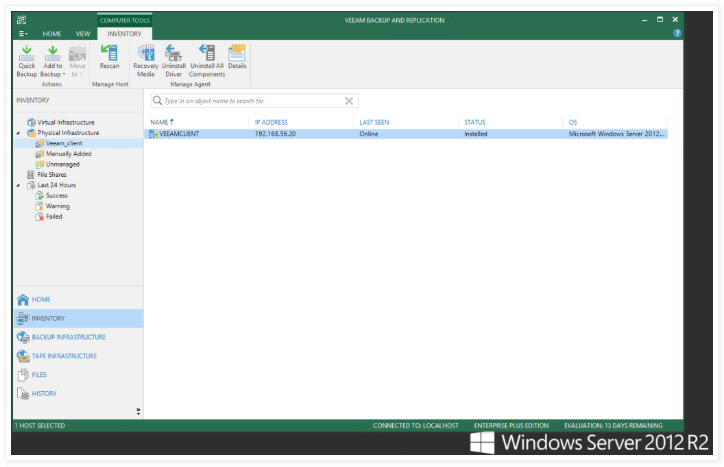The height and width of the screenshot is (467, 724).
Task: Select the Manually Added protection group
Action: (x=68, y=154)
